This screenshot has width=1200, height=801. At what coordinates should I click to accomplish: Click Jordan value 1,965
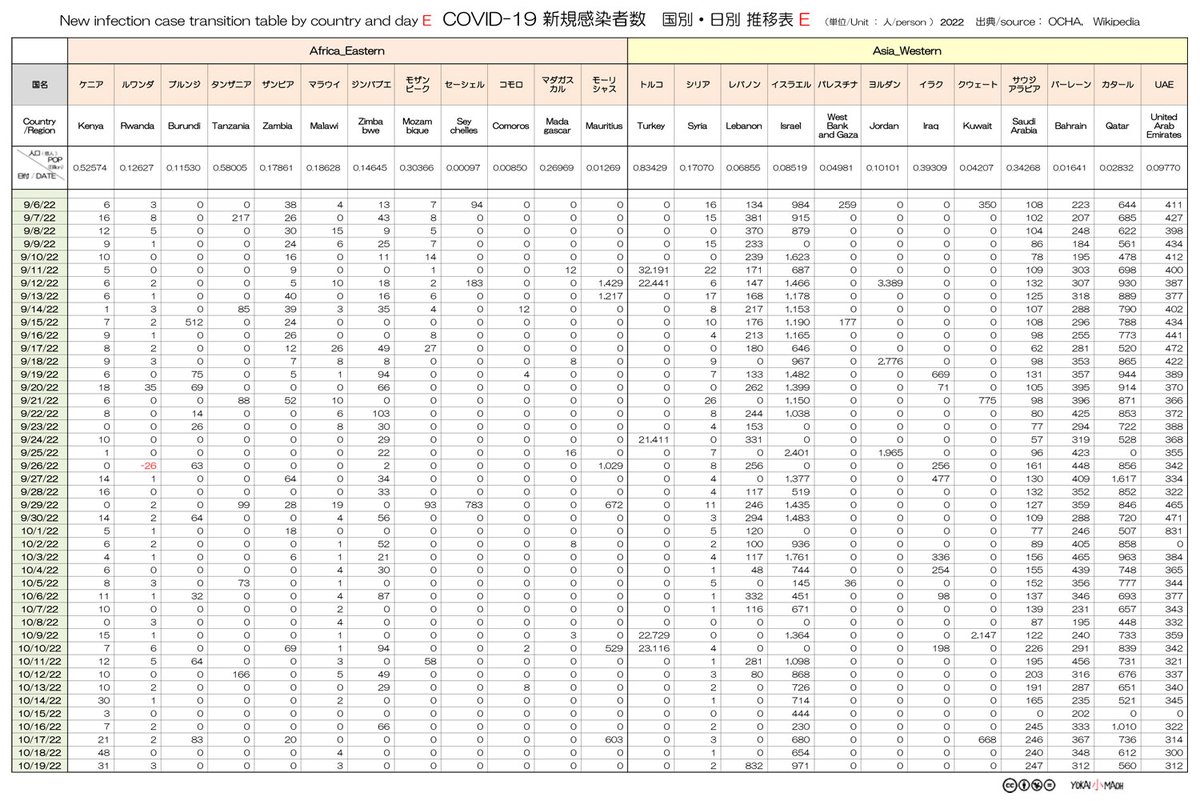pyautogui.click(x=889, y=453)
